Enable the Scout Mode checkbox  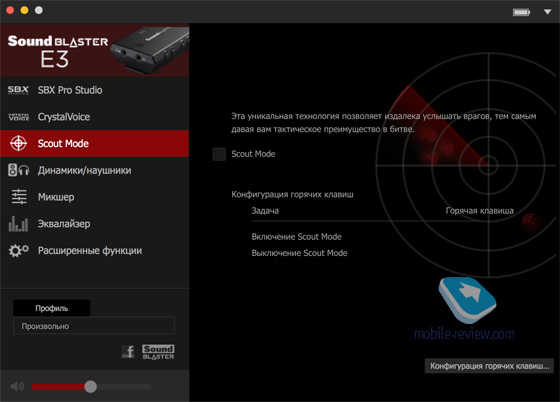pyautogui.click(x=219, y=154)
